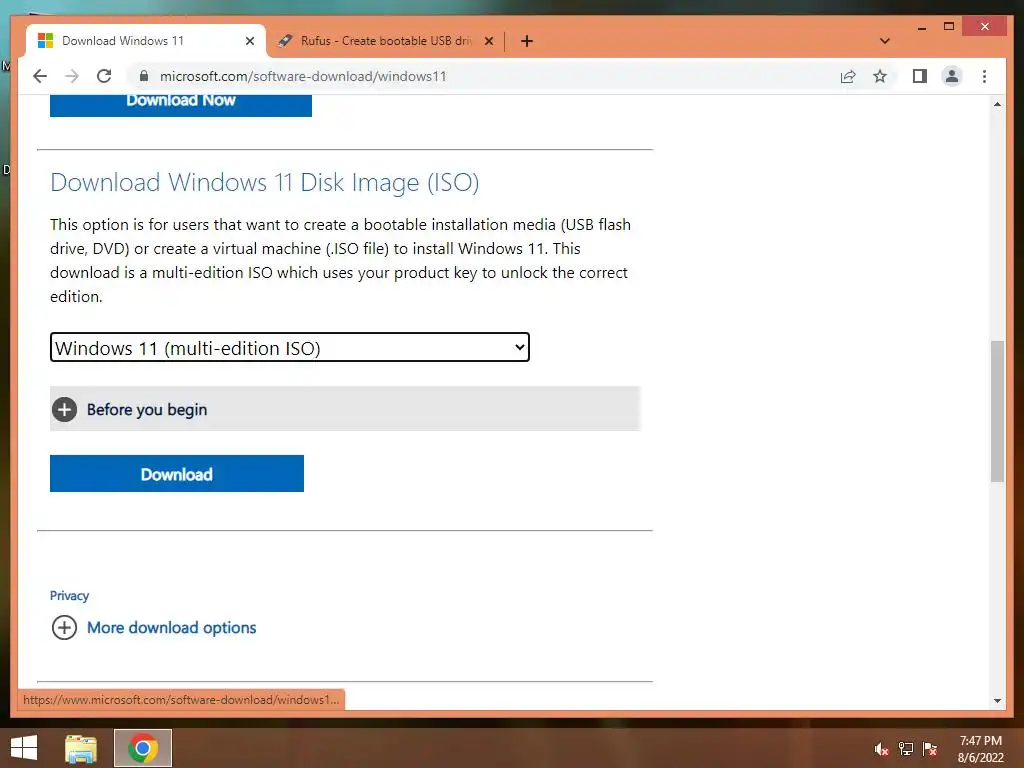
Task: Expand the Before you begin section
Action: coord(345,409)
